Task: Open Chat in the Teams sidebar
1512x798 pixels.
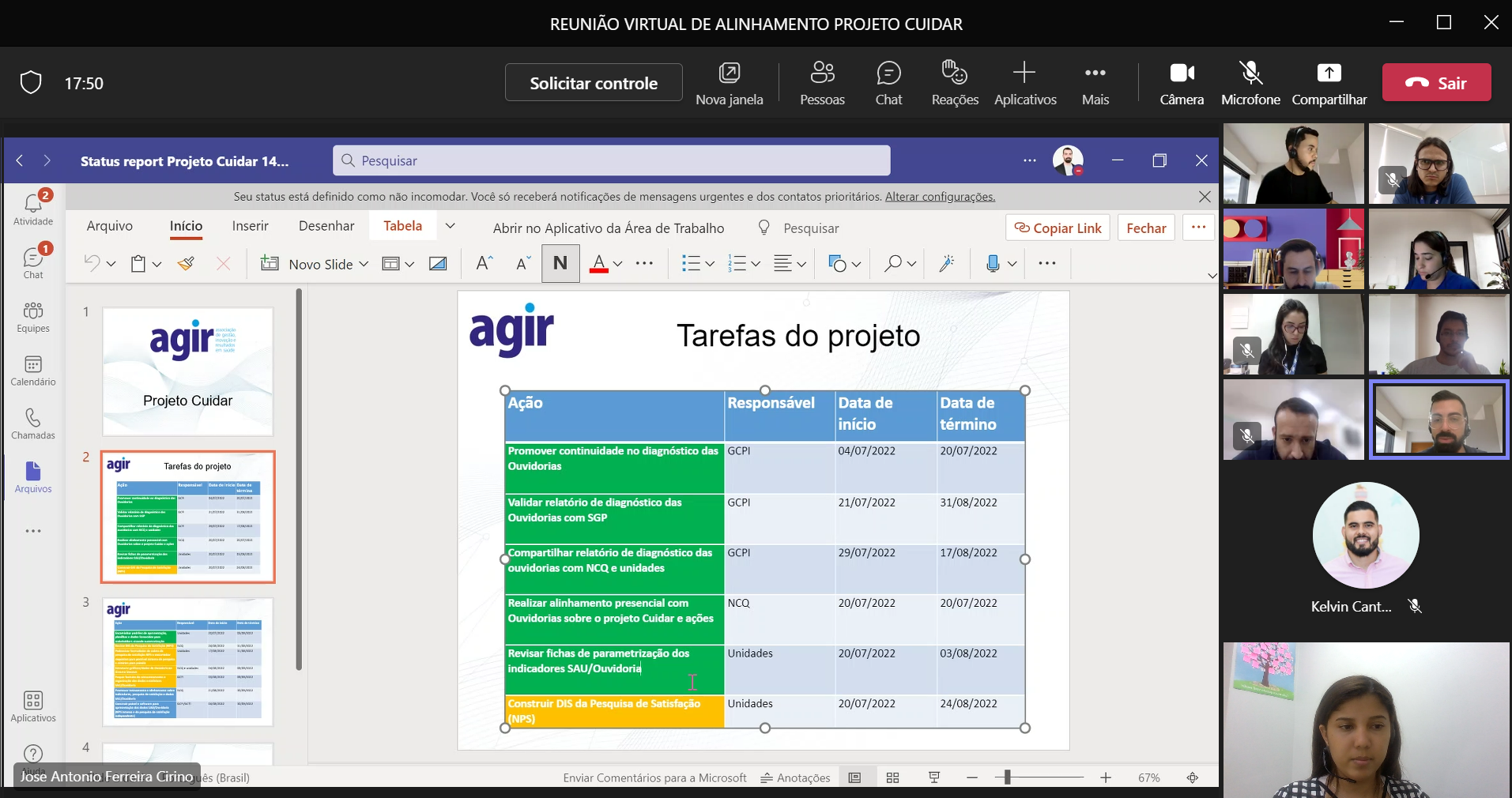Action: click(x=33, y=262)
